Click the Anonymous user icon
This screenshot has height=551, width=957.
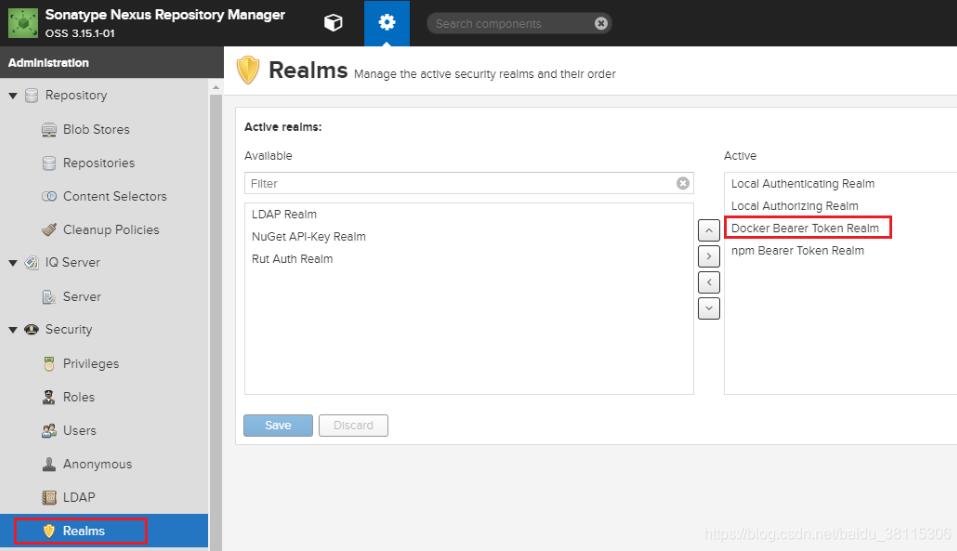49,464
